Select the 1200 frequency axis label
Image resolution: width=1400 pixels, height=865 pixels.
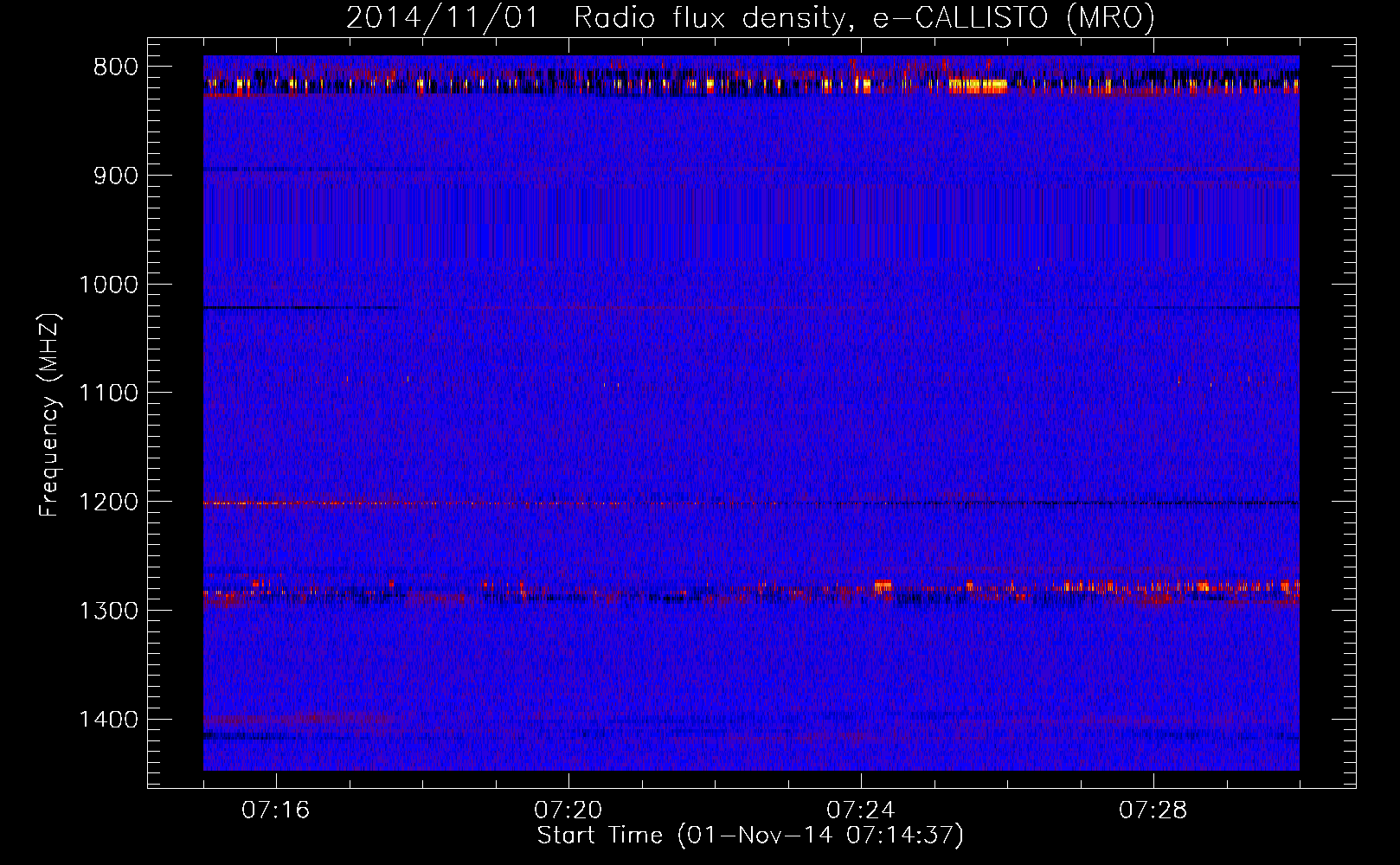[108, 503]
